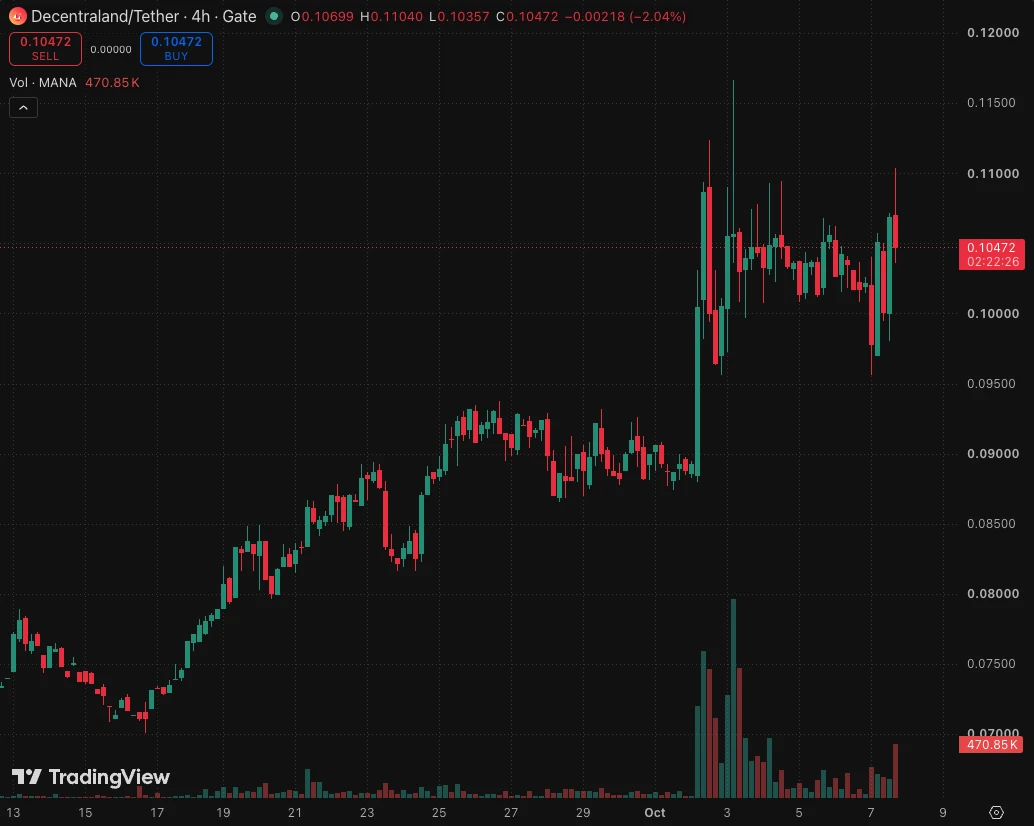Click the 17 date label on the time axis
The width and height of the screenshot is (1034, 826).
(x=157, y=813)
